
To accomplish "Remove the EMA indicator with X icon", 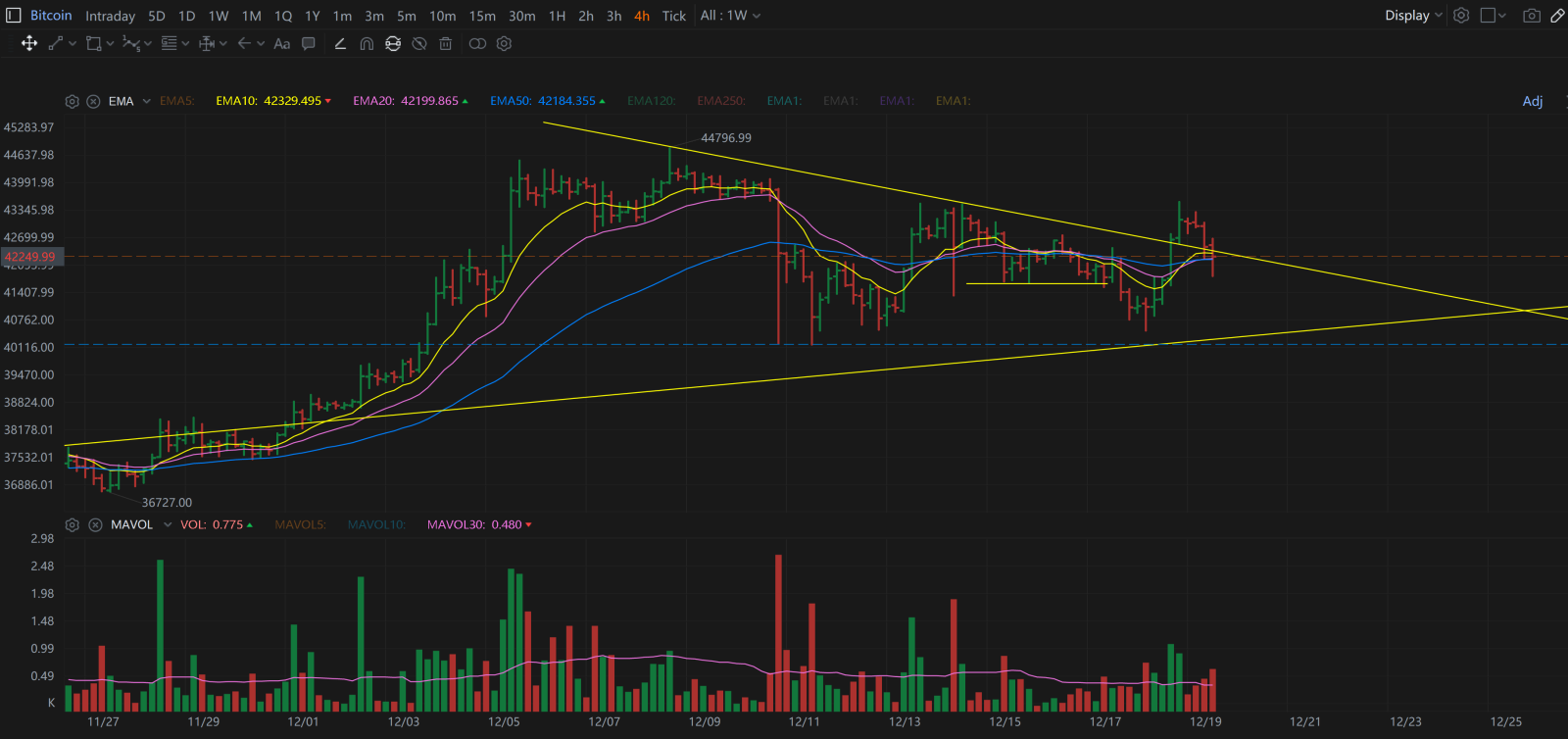I will pos(93,101).
